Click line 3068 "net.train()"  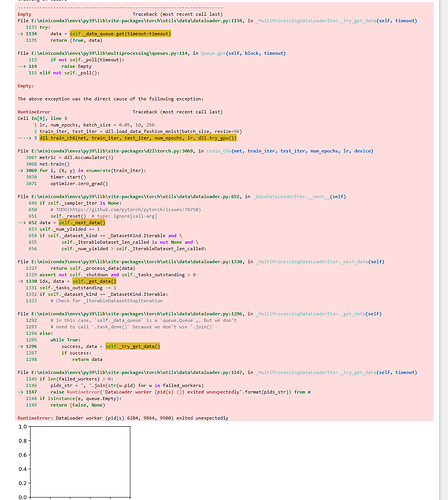54,164
